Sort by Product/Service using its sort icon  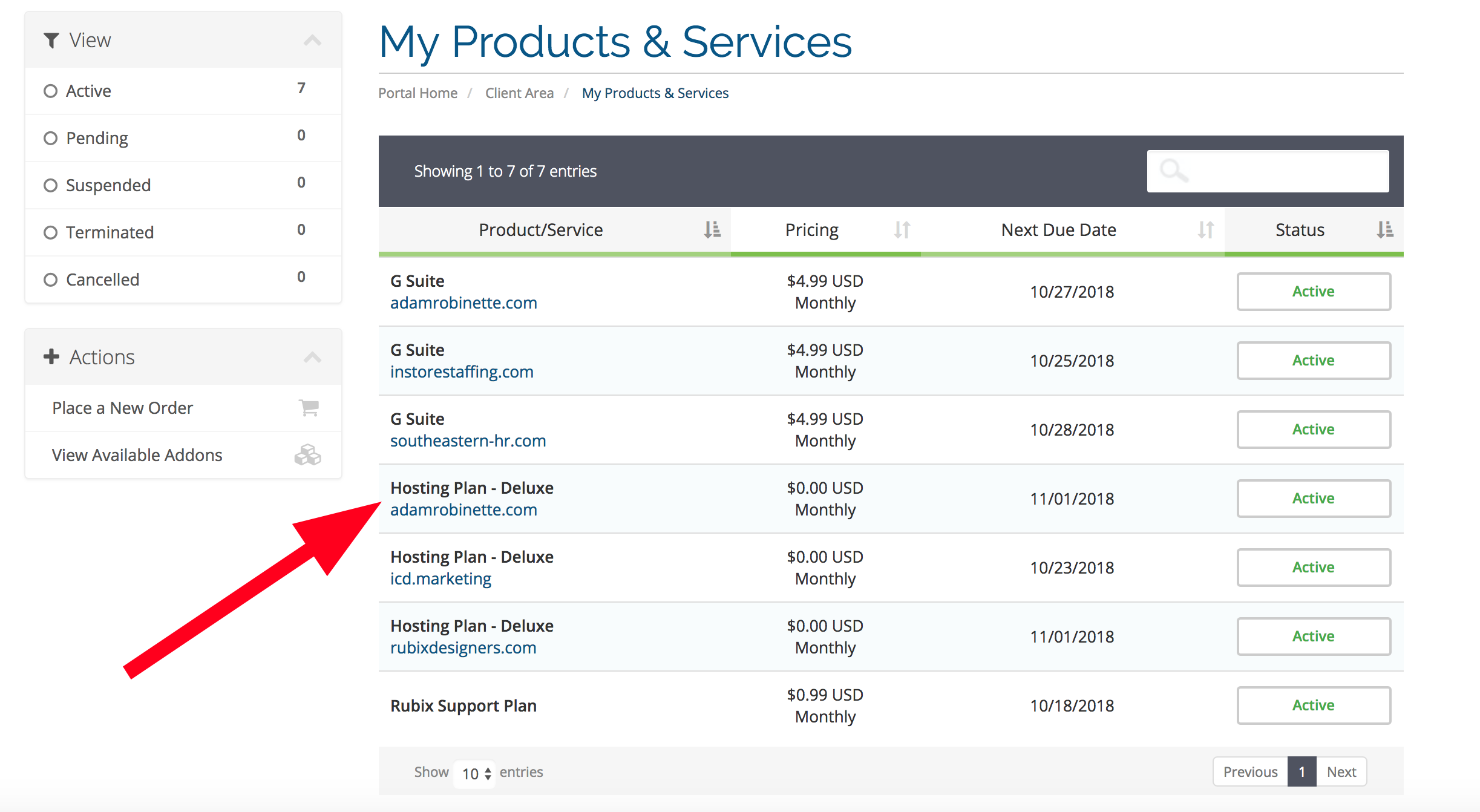click(712, 230)
